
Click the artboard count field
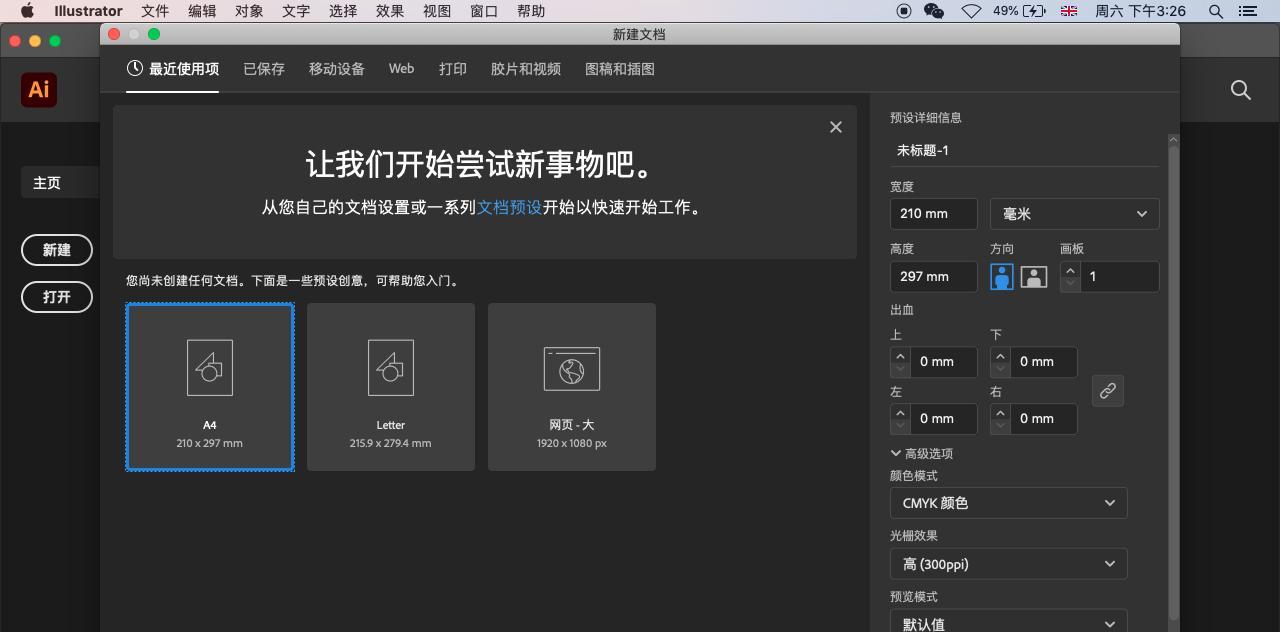(x=1120, y=277)
